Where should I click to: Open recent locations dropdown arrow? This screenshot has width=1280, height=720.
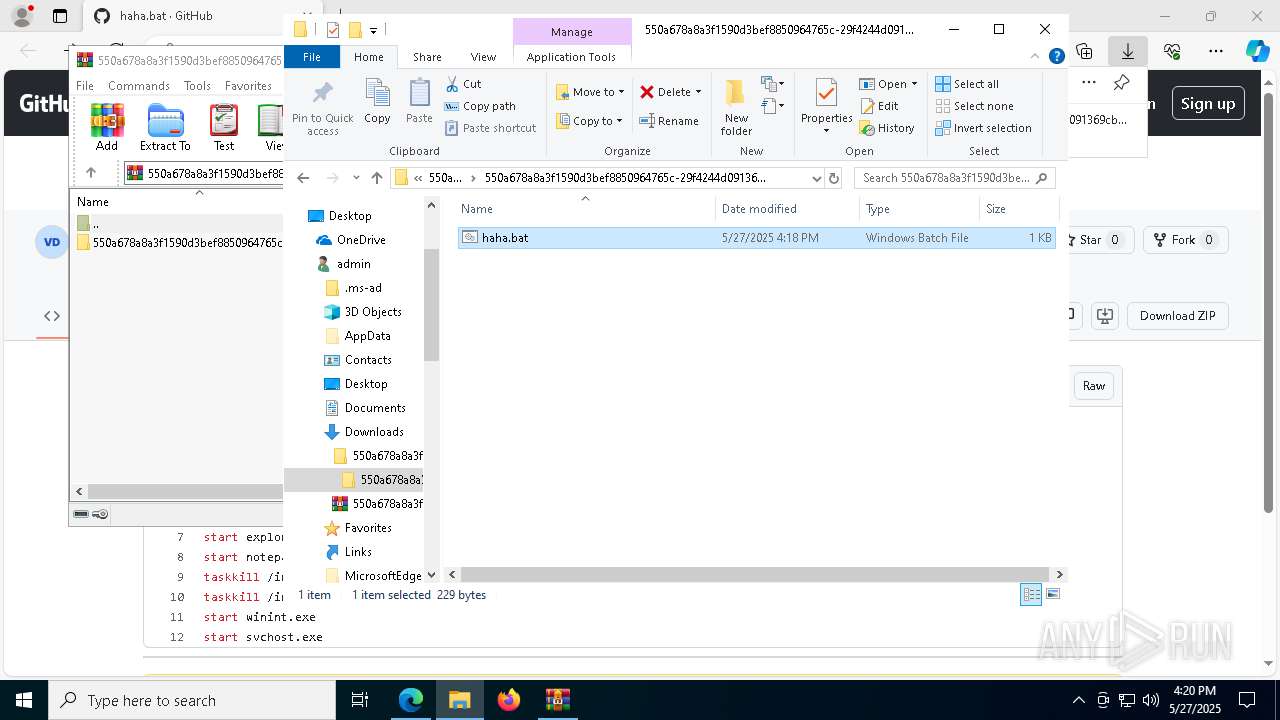pos(356,178)
